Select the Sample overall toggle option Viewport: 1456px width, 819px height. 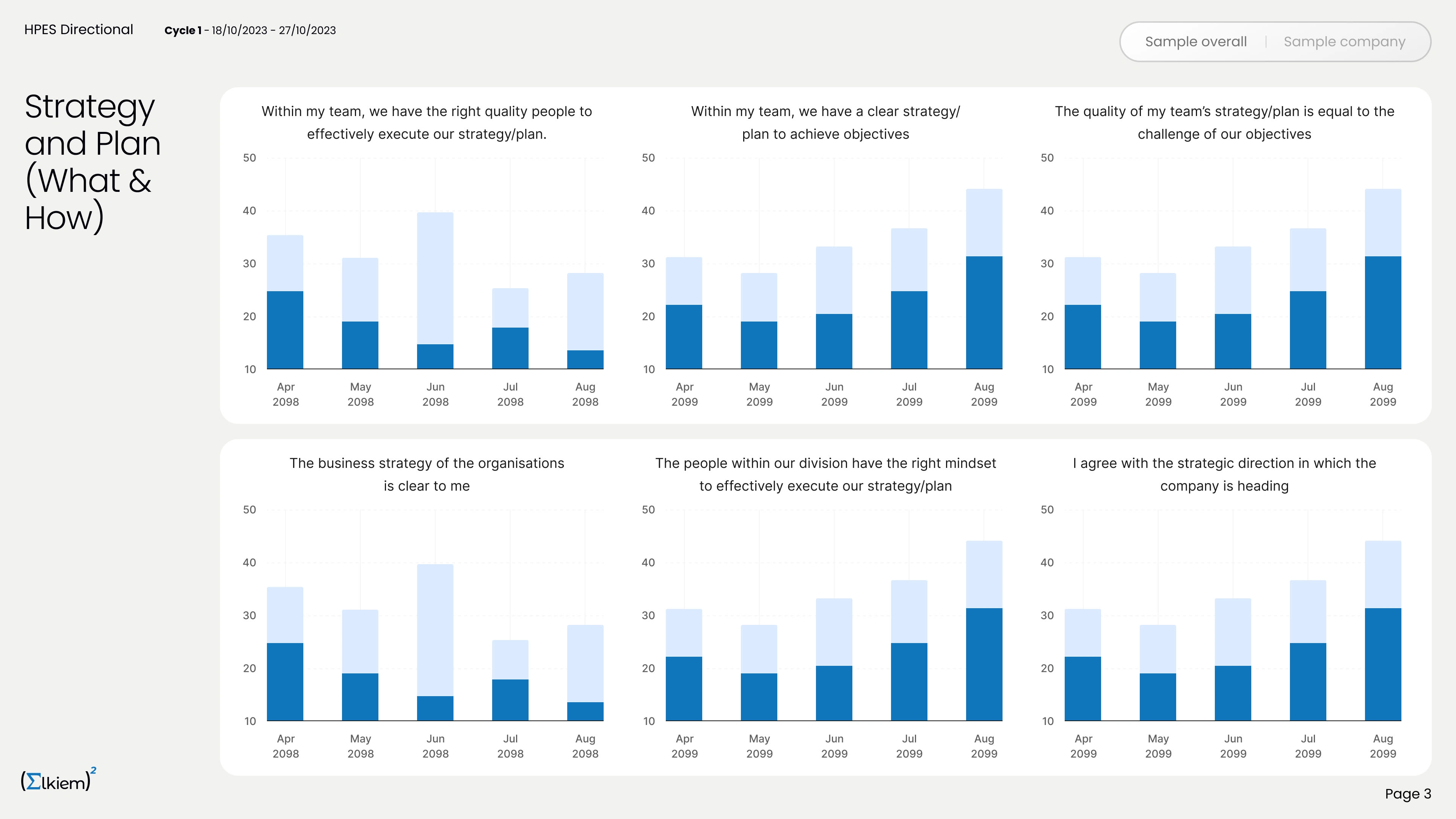[1196, 42]
